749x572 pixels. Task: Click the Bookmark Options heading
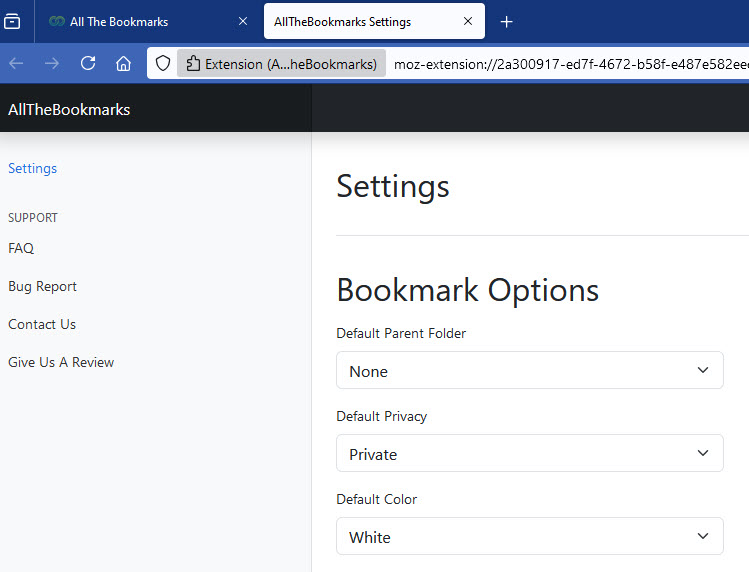[x=468, y=290]
